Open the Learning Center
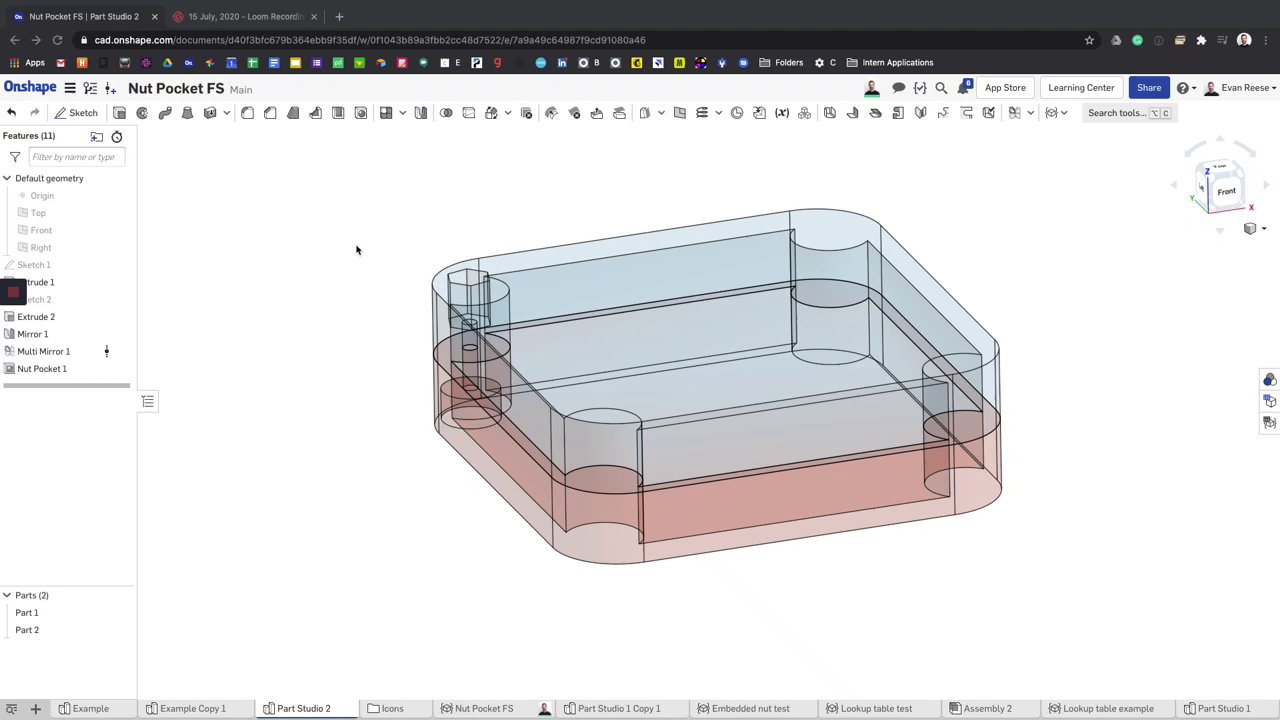The height and width of the screenshot is (720, 1280). click(x=1081, y=88)
